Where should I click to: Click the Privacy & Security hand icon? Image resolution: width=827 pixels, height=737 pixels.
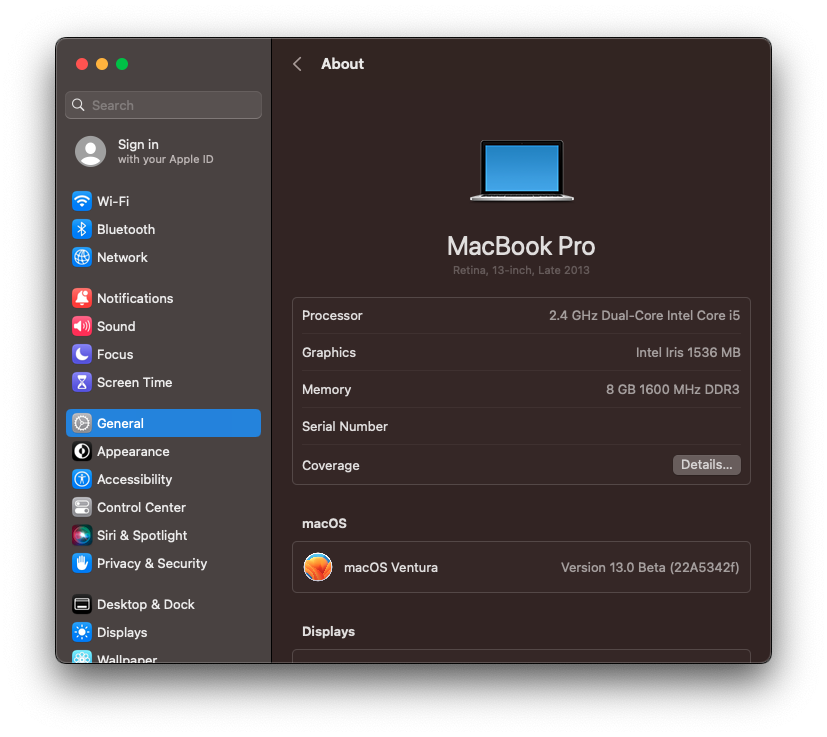[x=82, y=563]
